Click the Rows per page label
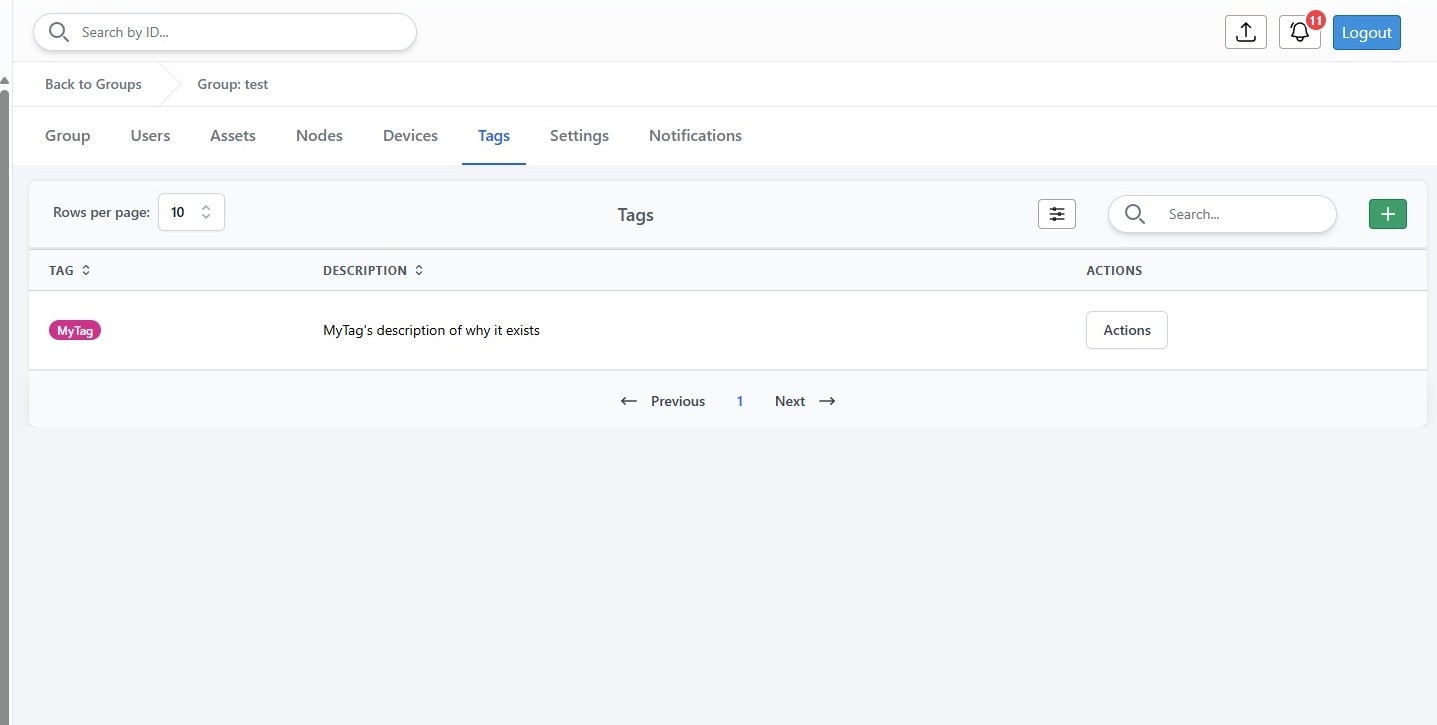The width and height of the screenshot is (1437, 725). (x=101, y=212)
